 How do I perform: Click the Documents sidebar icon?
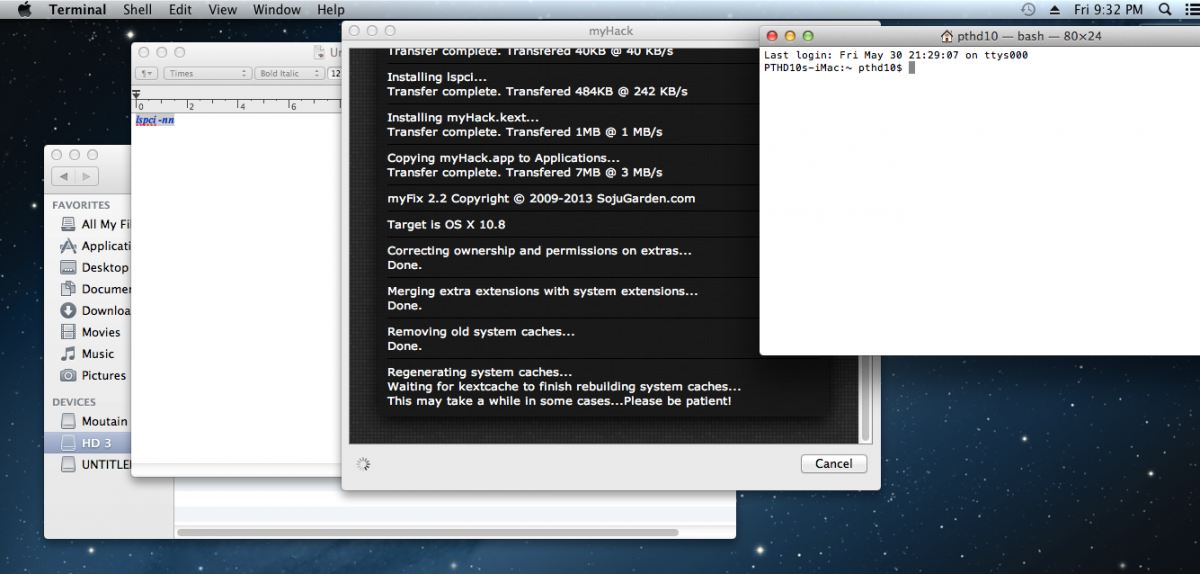pos(68,289)
